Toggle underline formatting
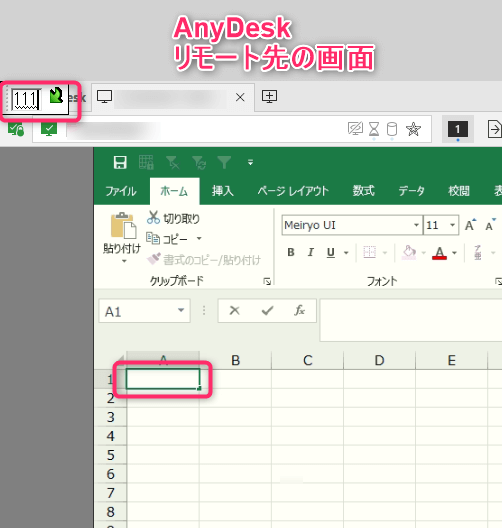Image resolution: width=502 pixels, height=528 pixels. tap(331, 253)
